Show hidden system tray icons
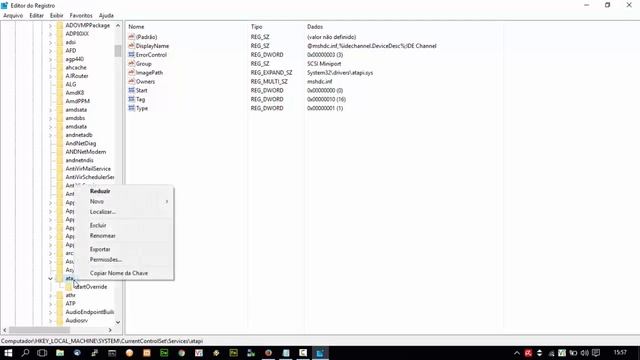 point(517,353)
